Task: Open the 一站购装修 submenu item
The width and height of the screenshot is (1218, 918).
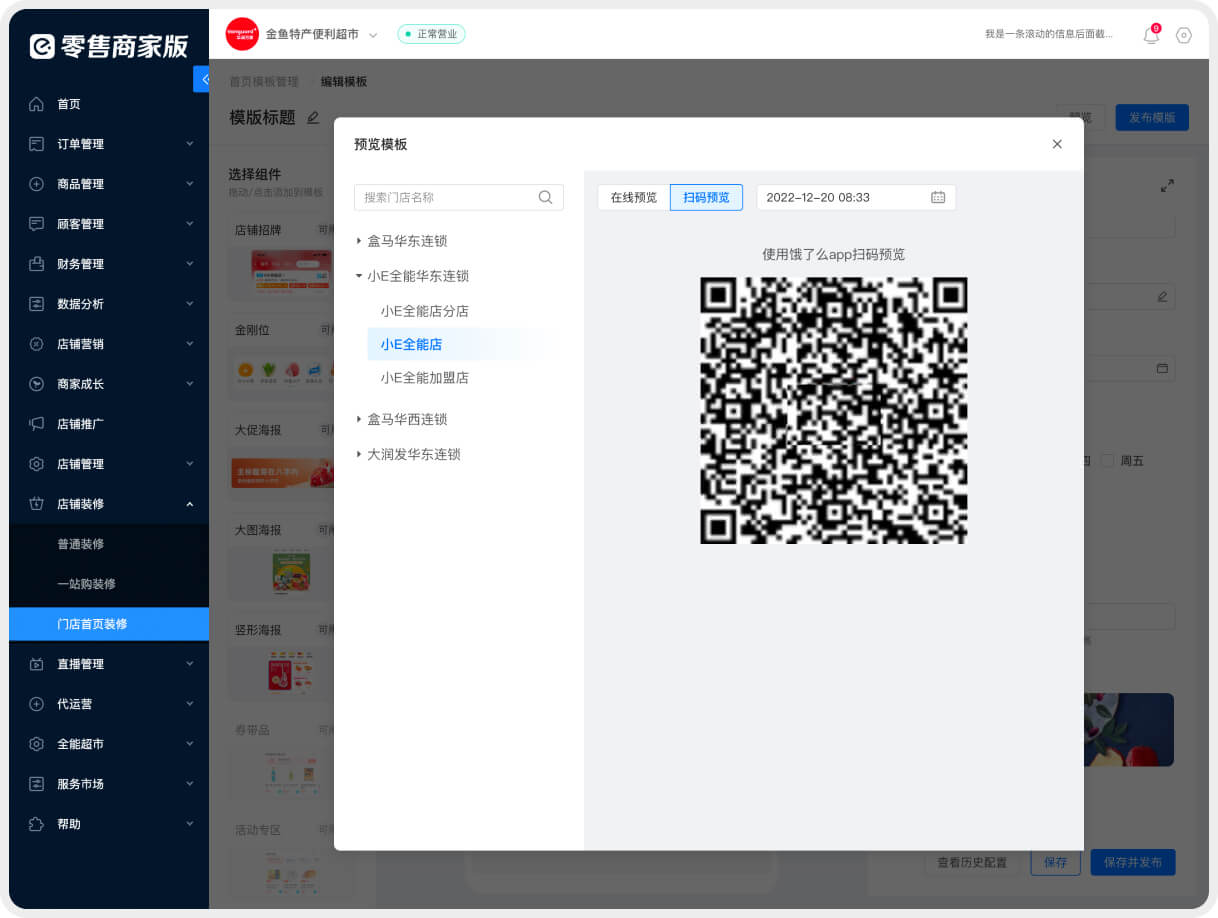Action: (x=109, y=584)
